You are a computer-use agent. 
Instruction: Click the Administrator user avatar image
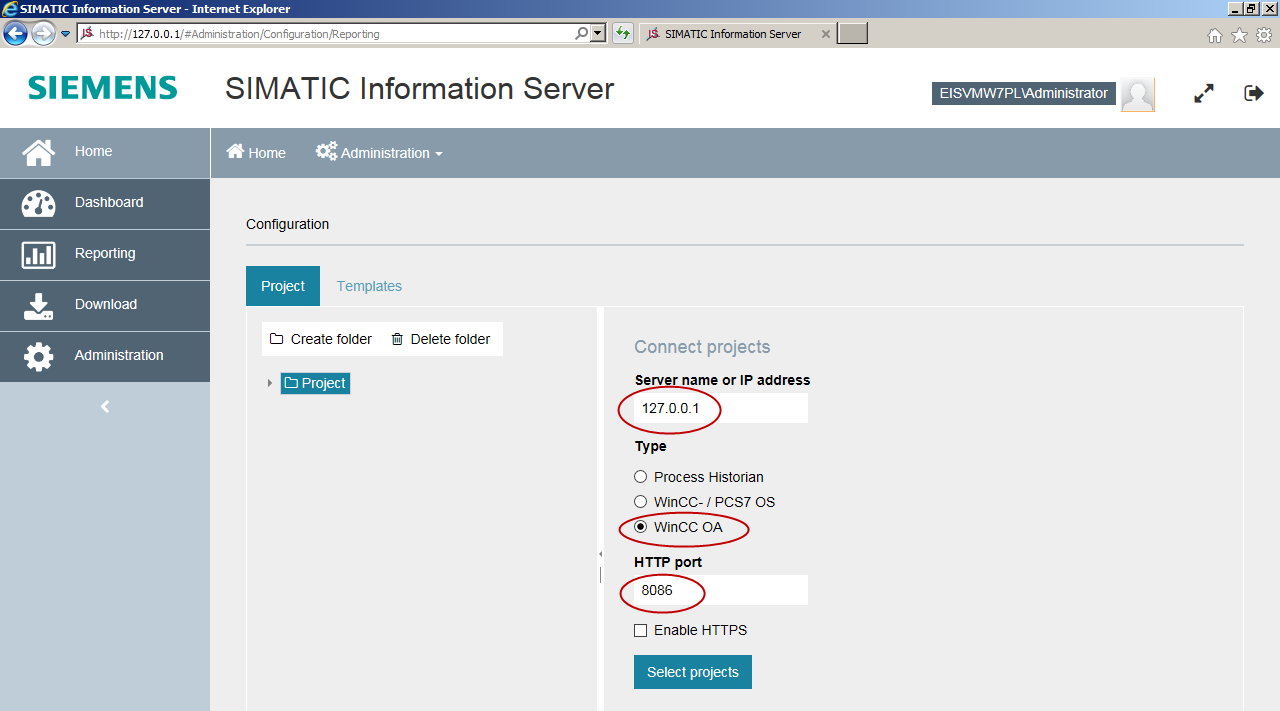1137,94
